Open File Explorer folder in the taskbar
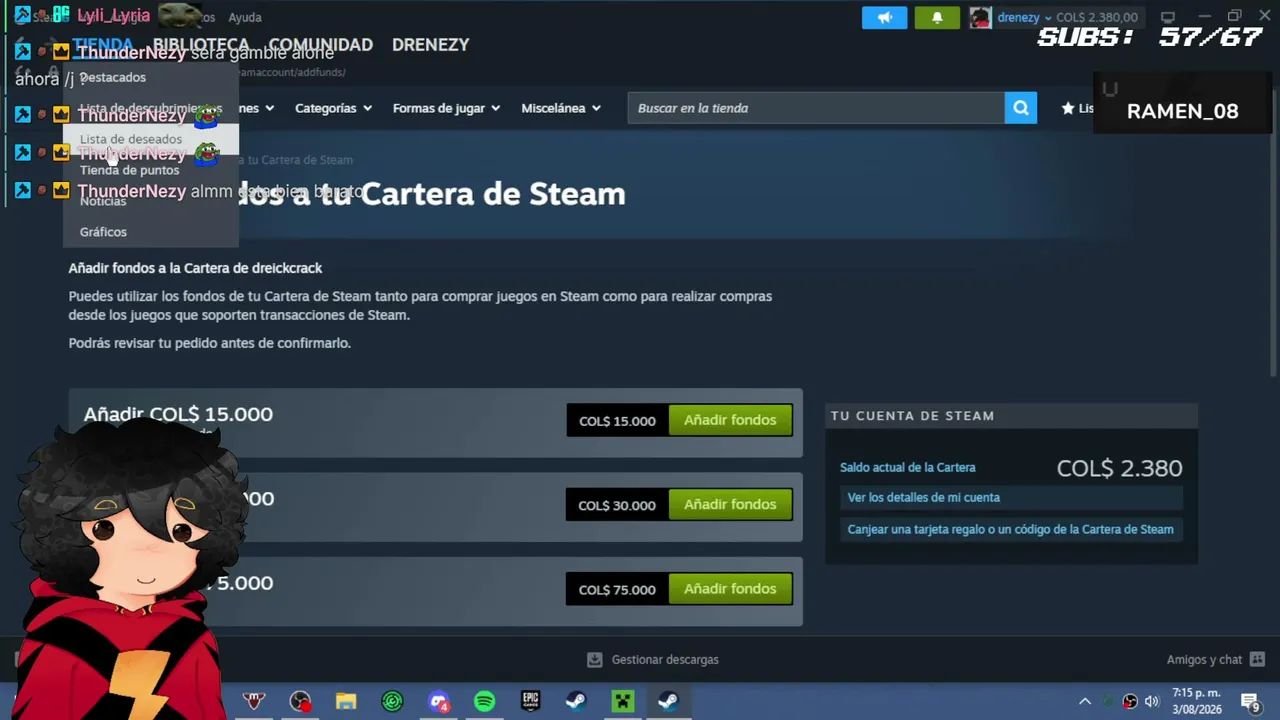The height and width of the screenshot is (720, 1280). pos(346,701)
